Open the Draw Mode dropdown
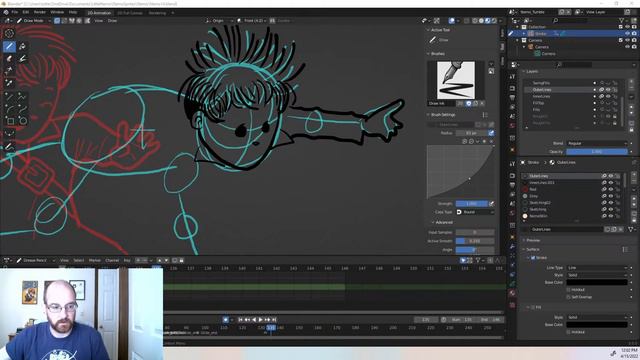The height and width of the screenshot is (360, 640). [x=33, y=20]
